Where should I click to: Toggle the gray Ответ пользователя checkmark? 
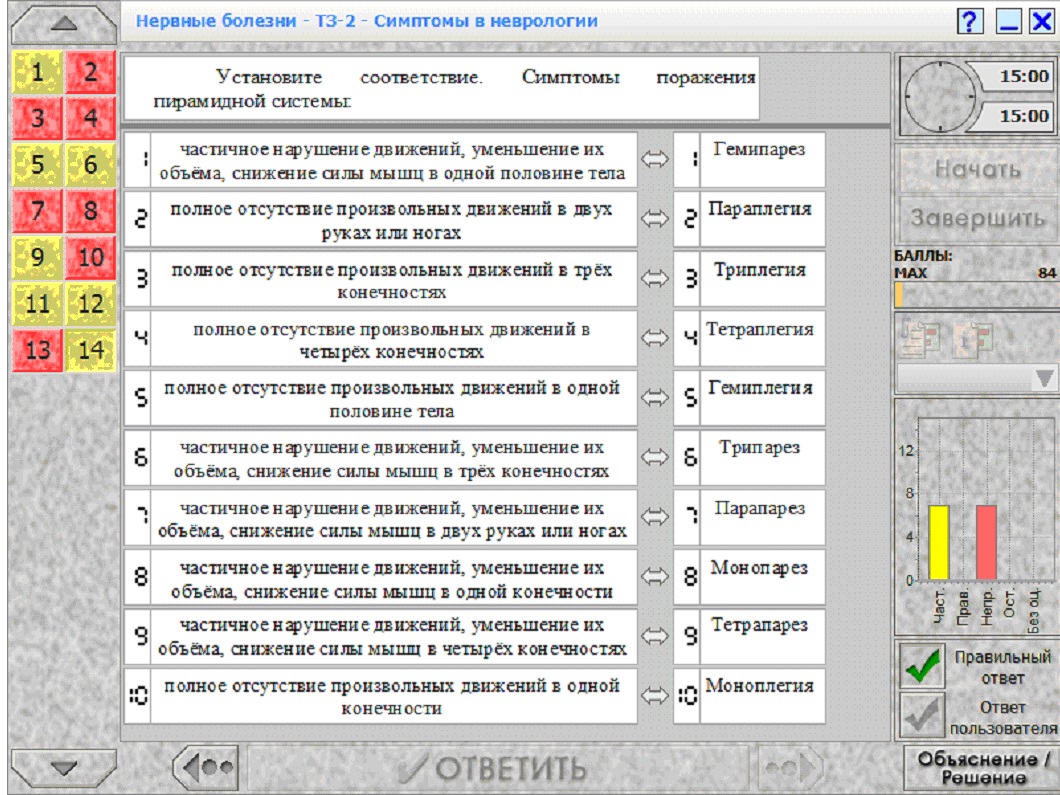click(921, 715)
